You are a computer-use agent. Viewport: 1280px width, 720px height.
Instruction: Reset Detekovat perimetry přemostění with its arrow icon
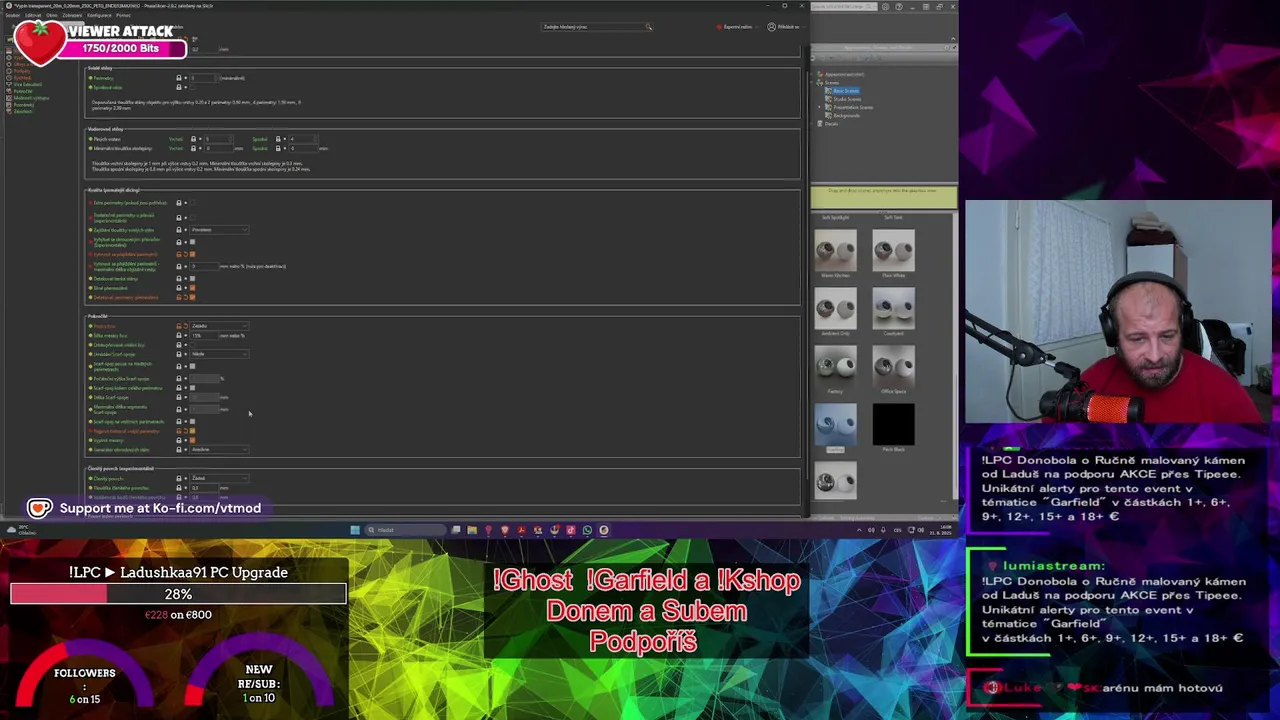click(186, 297)
